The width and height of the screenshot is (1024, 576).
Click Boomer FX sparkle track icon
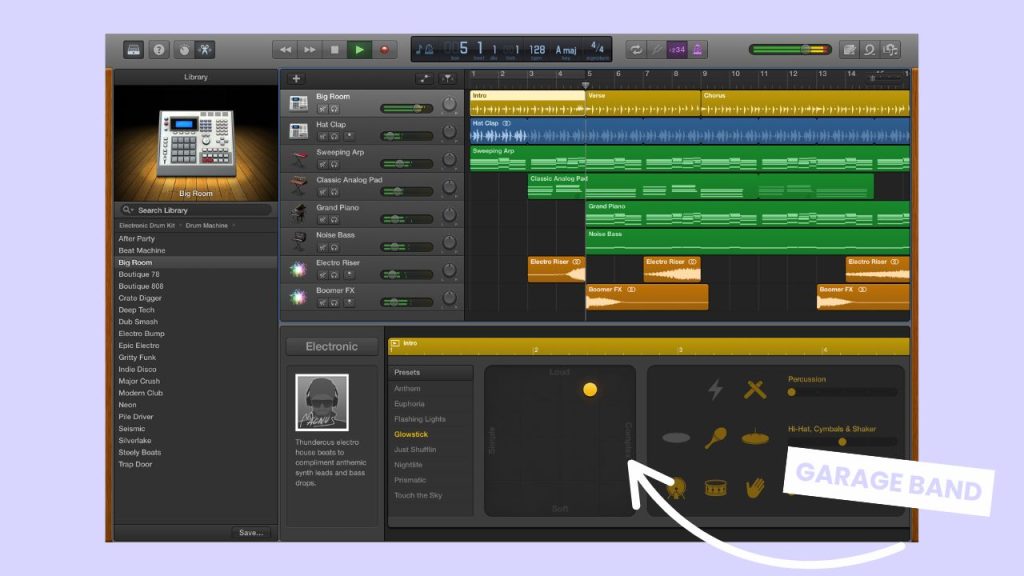[298, 297]
